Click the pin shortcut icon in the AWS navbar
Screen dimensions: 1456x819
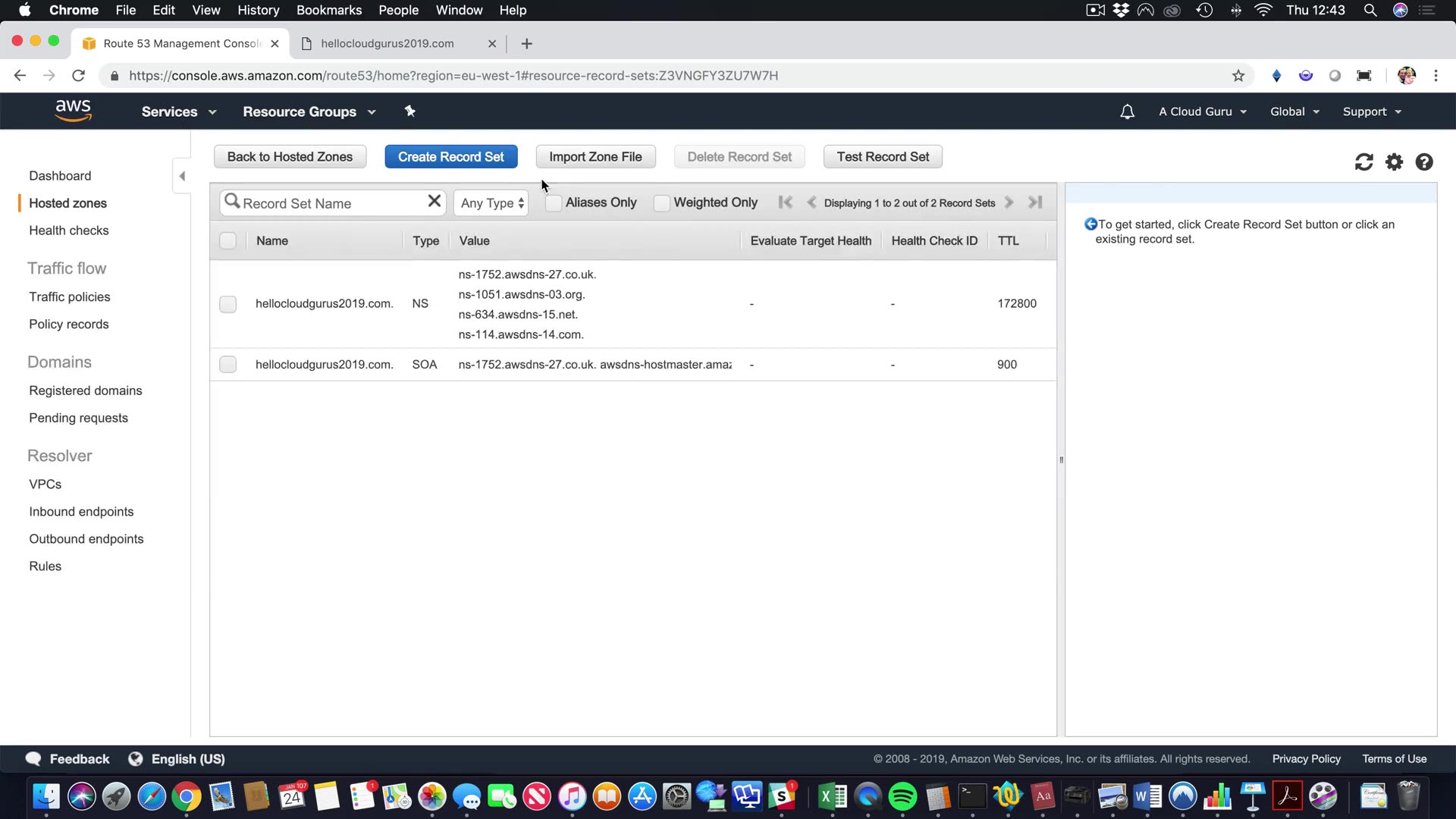point(409,111)
